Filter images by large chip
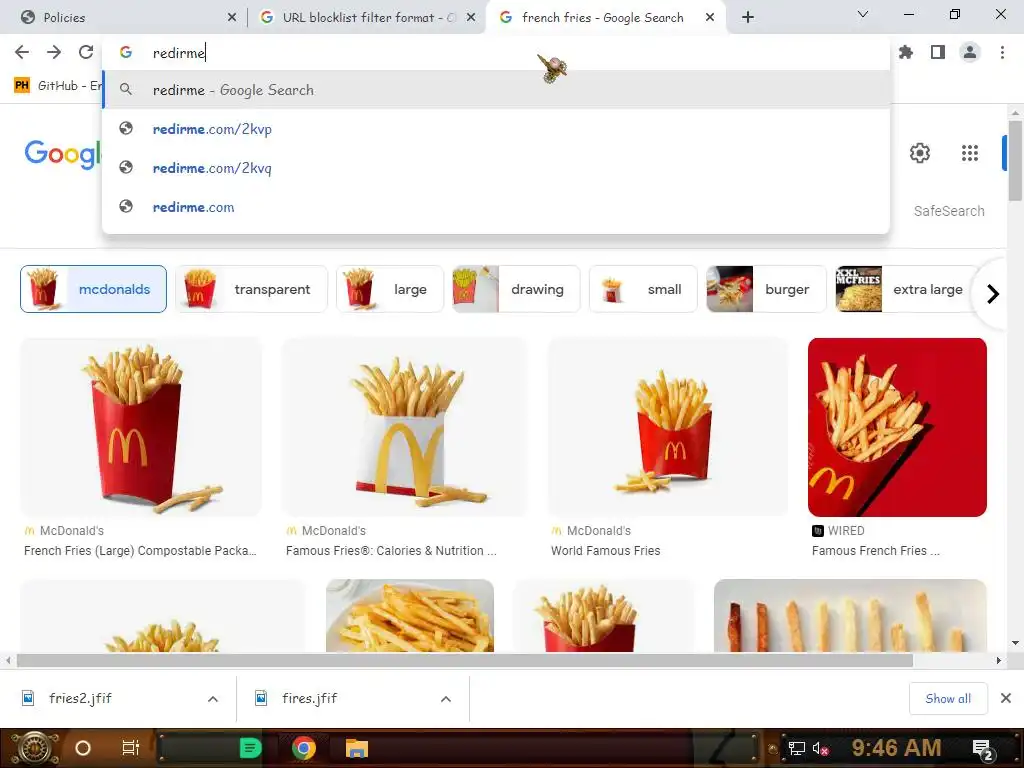The height and width of the screenshot is (768, 1024). click(390, 289)
